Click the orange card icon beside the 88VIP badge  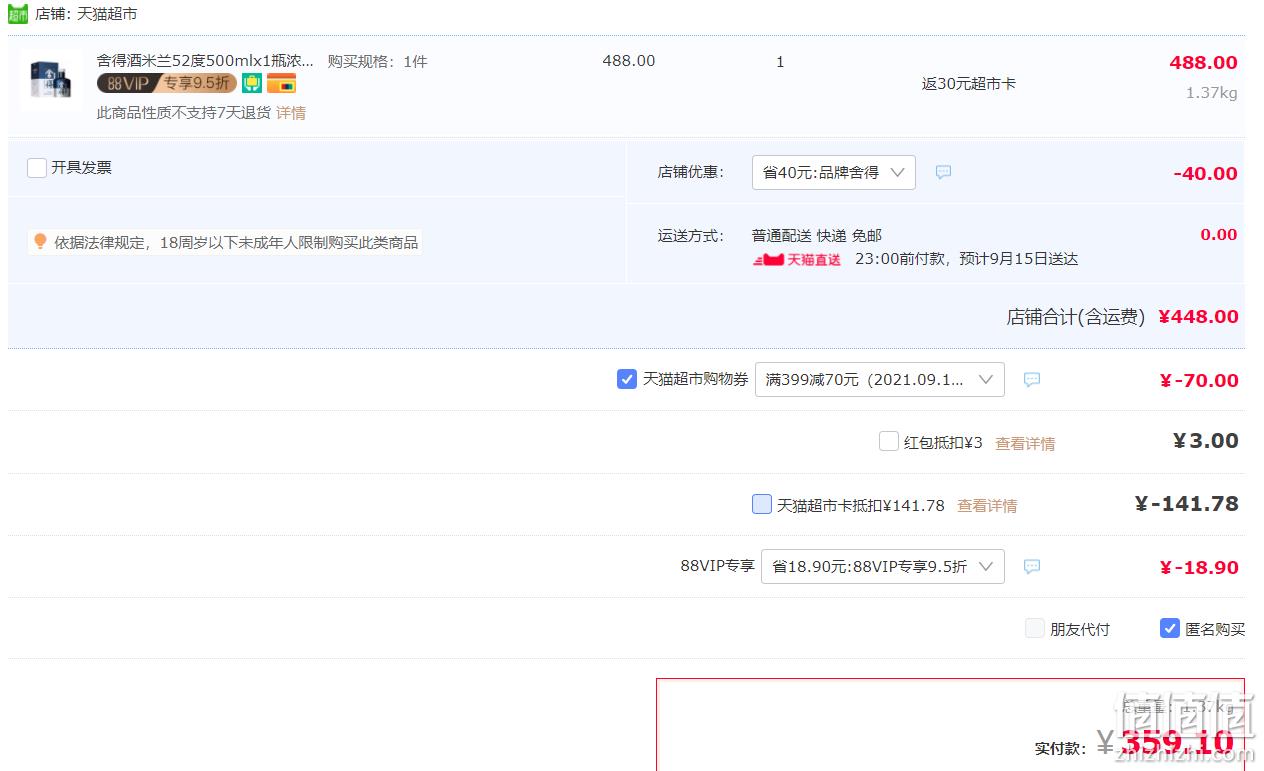281,83
